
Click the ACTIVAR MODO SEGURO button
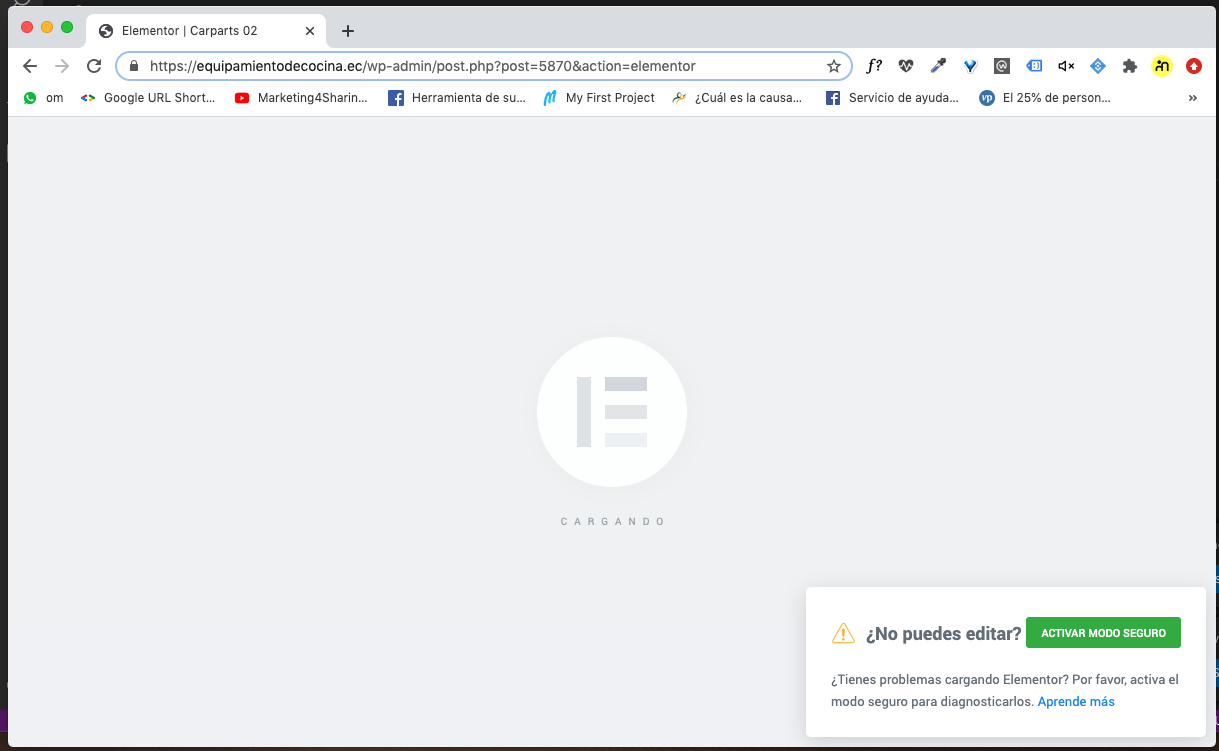[x=1103, y=633]
